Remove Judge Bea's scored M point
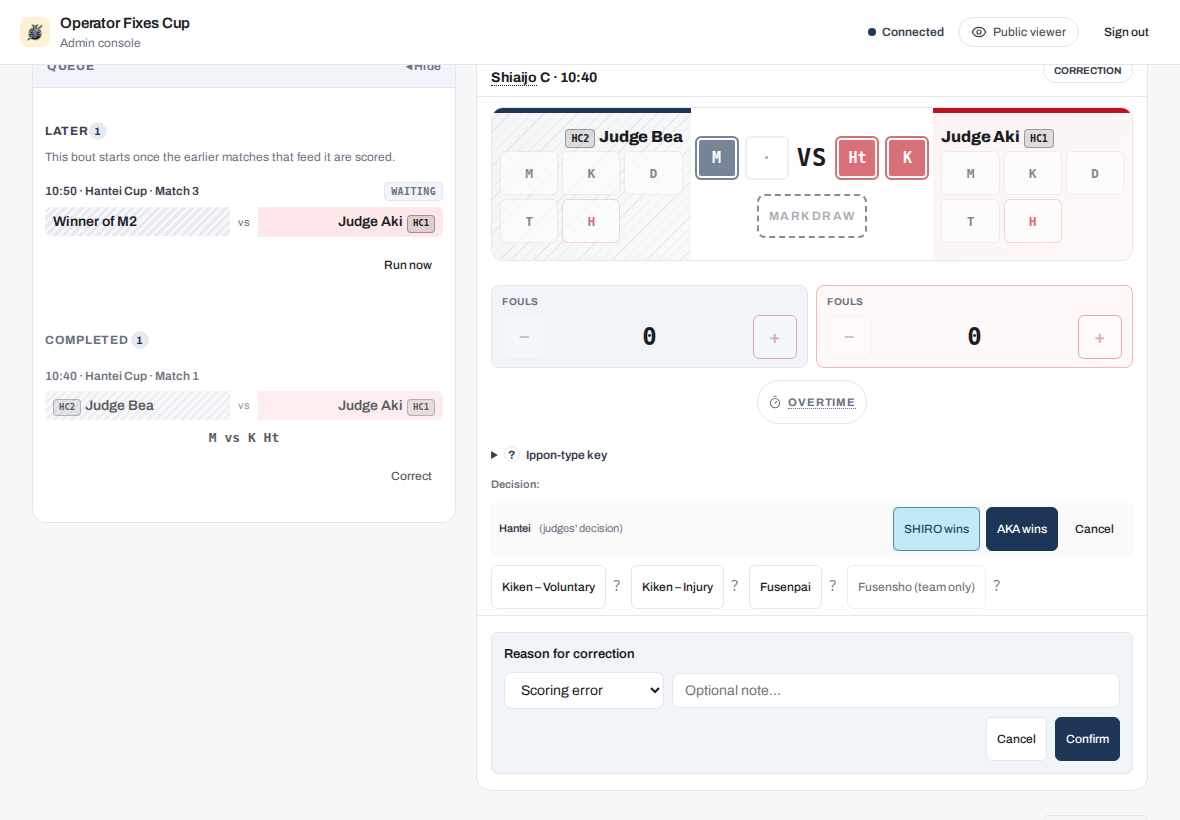This screenshot has height=820, width=1180. tap(716, 158)
